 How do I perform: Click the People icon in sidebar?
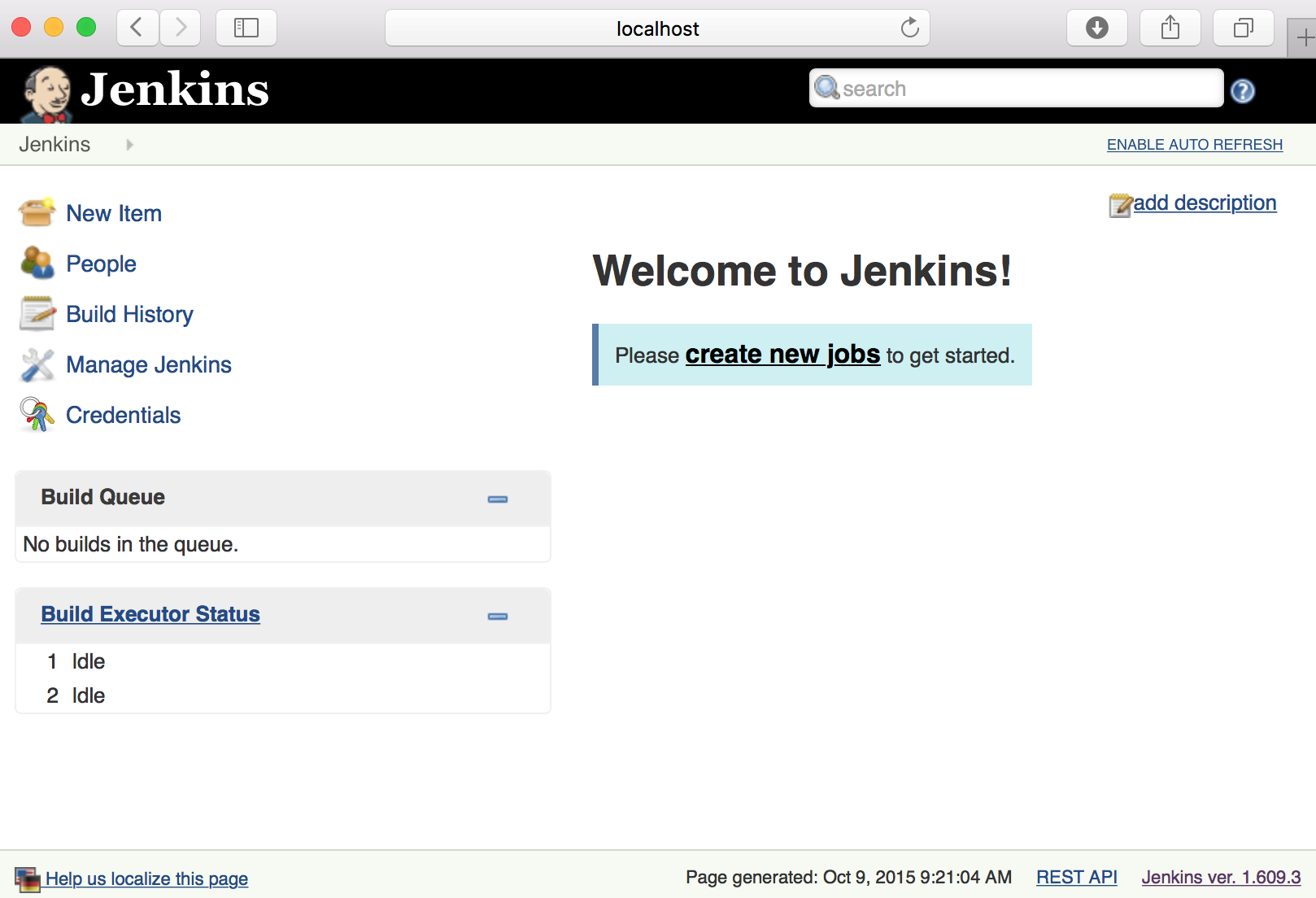click(37, 263)
